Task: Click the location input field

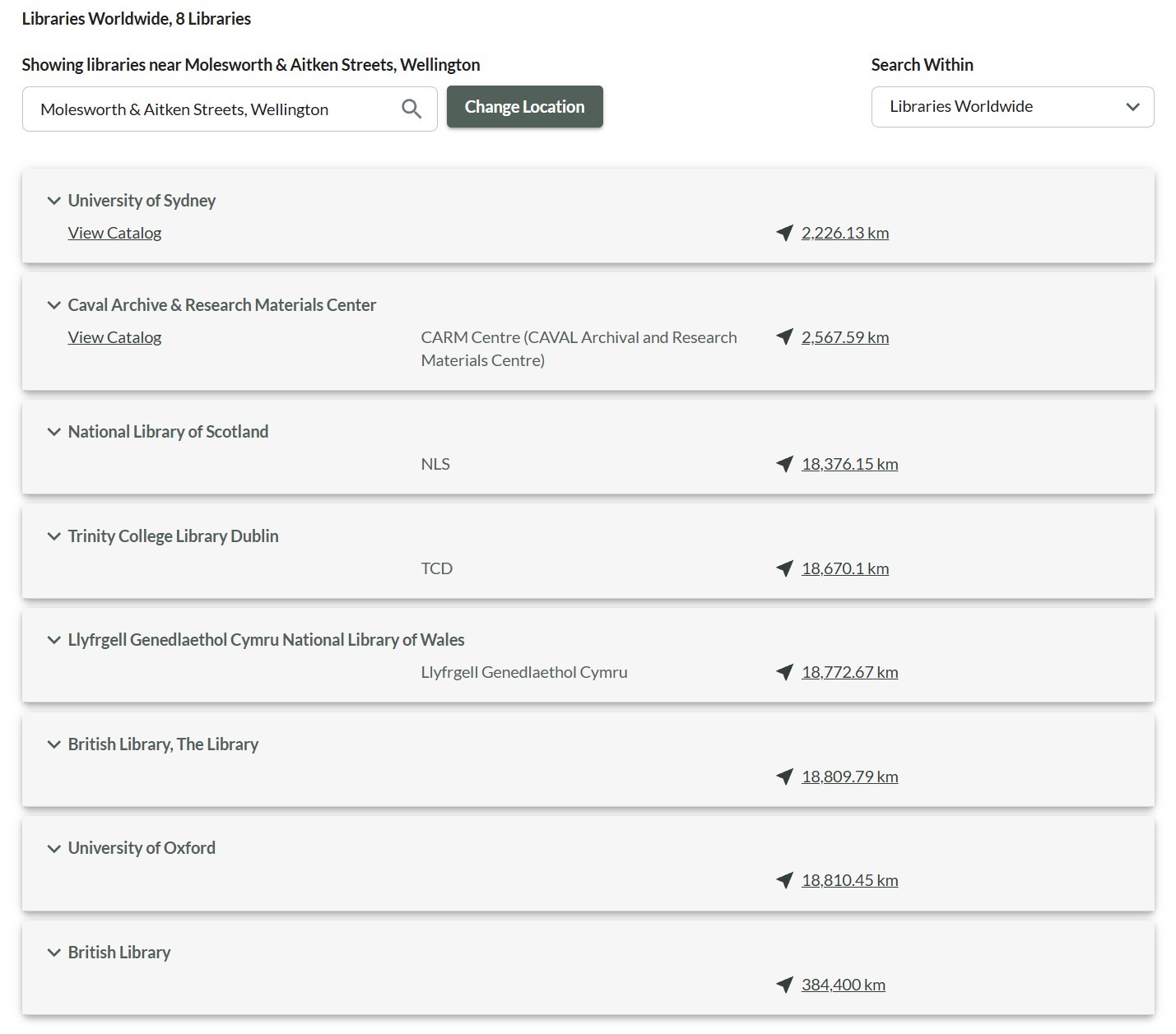Action: [230, 109]
